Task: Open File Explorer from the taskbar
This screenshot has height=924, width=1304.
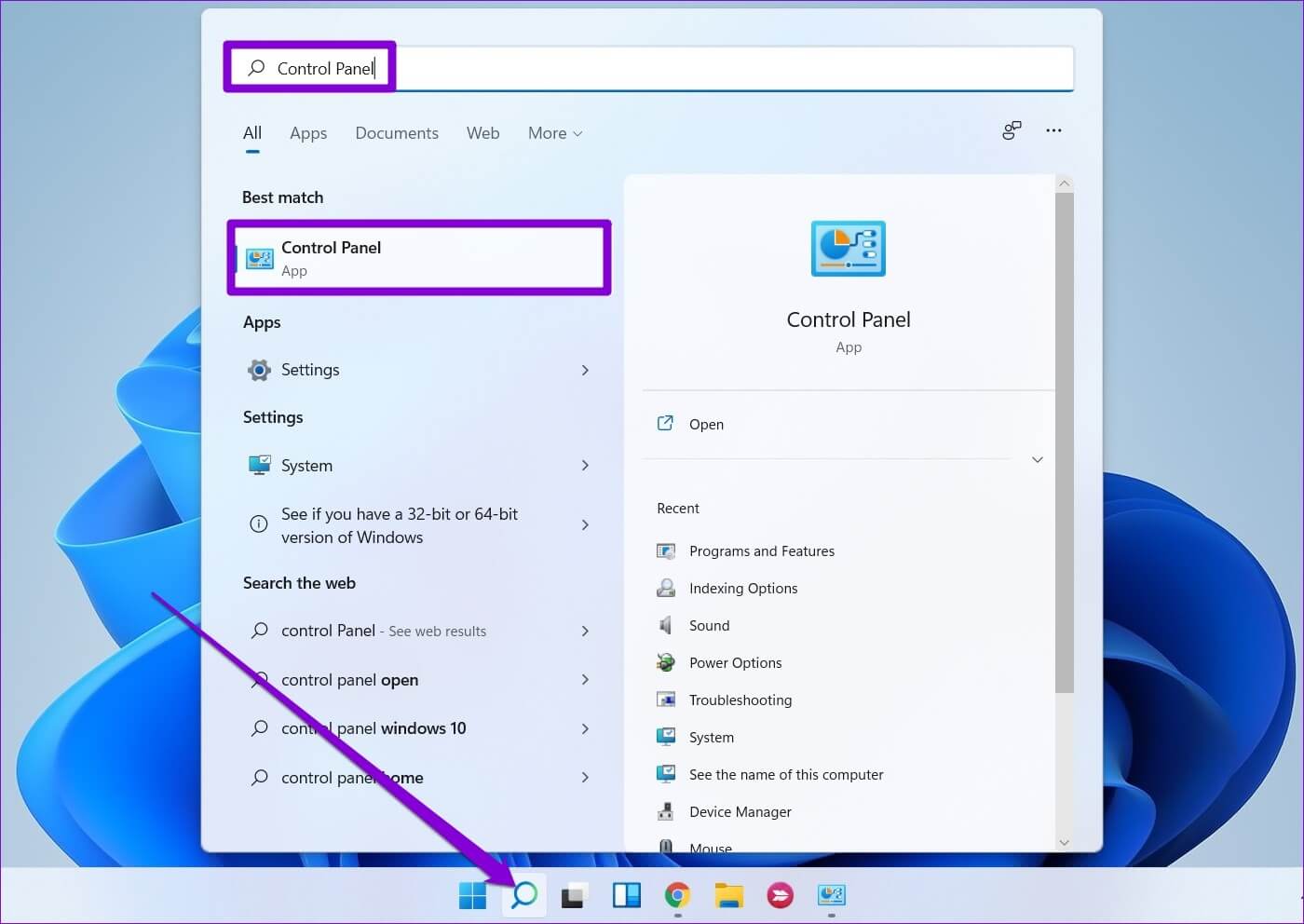Action: coord(728,895)
